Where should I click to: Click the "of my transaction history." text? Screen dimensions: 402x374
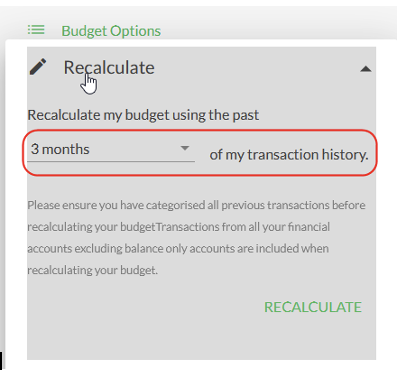pos(289,155)
